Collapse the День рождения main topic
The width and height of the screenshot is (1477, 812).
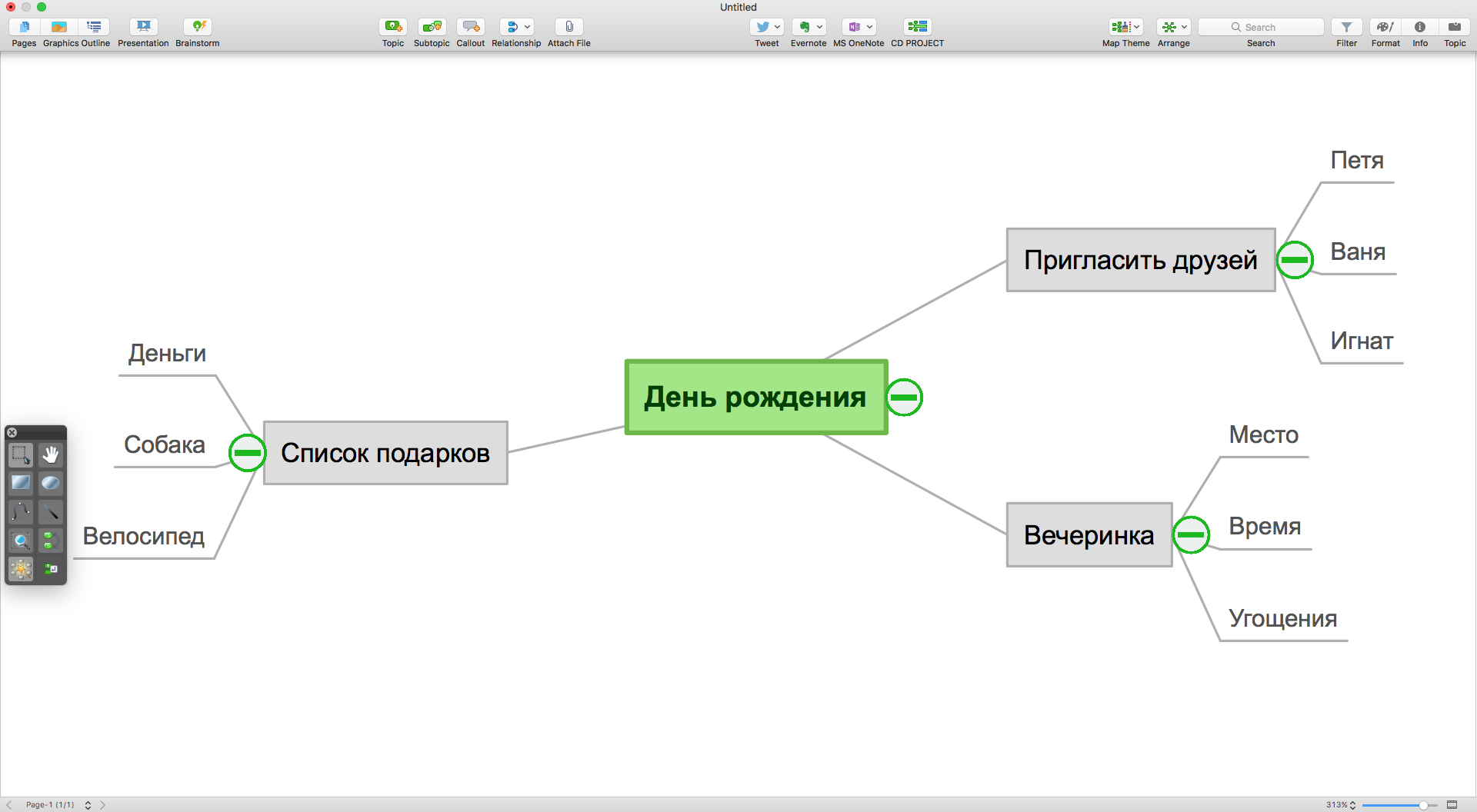click(x=904, y=398)
